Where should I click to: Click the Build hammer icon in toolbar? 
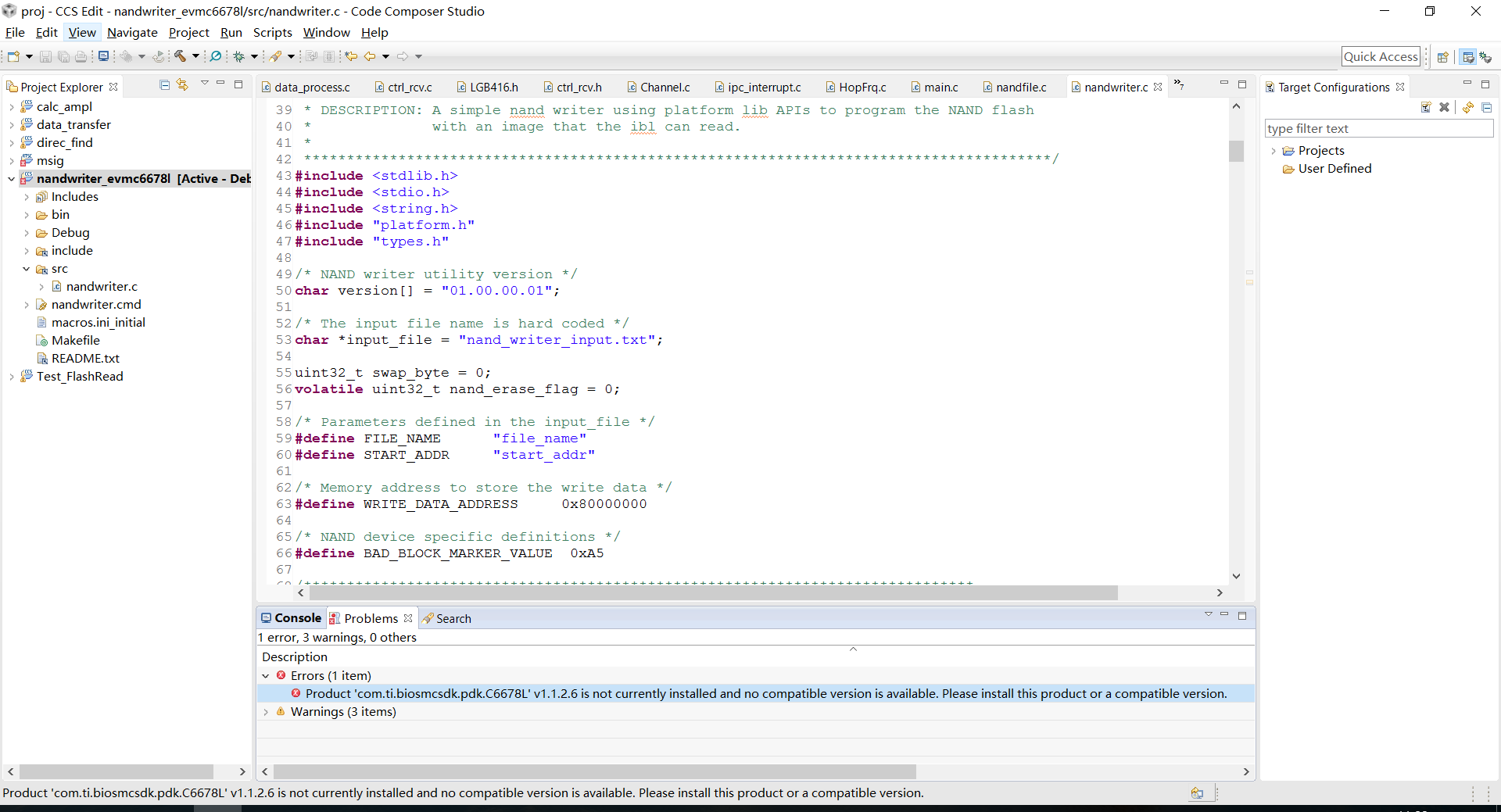coord(180,56)
